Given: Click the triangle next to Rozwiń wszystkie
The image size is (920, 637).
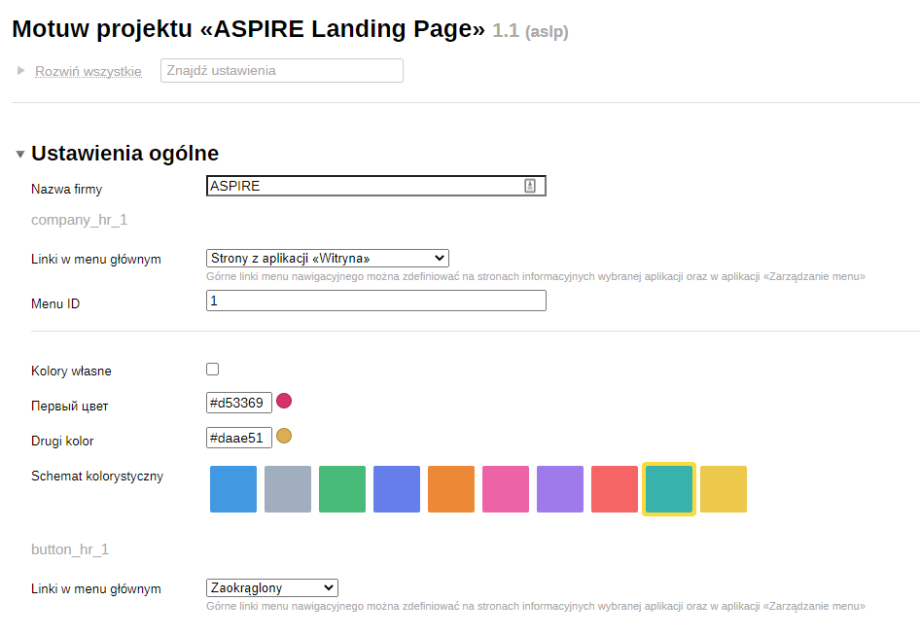Looking at the screenshot, I should tap(21, 71).
